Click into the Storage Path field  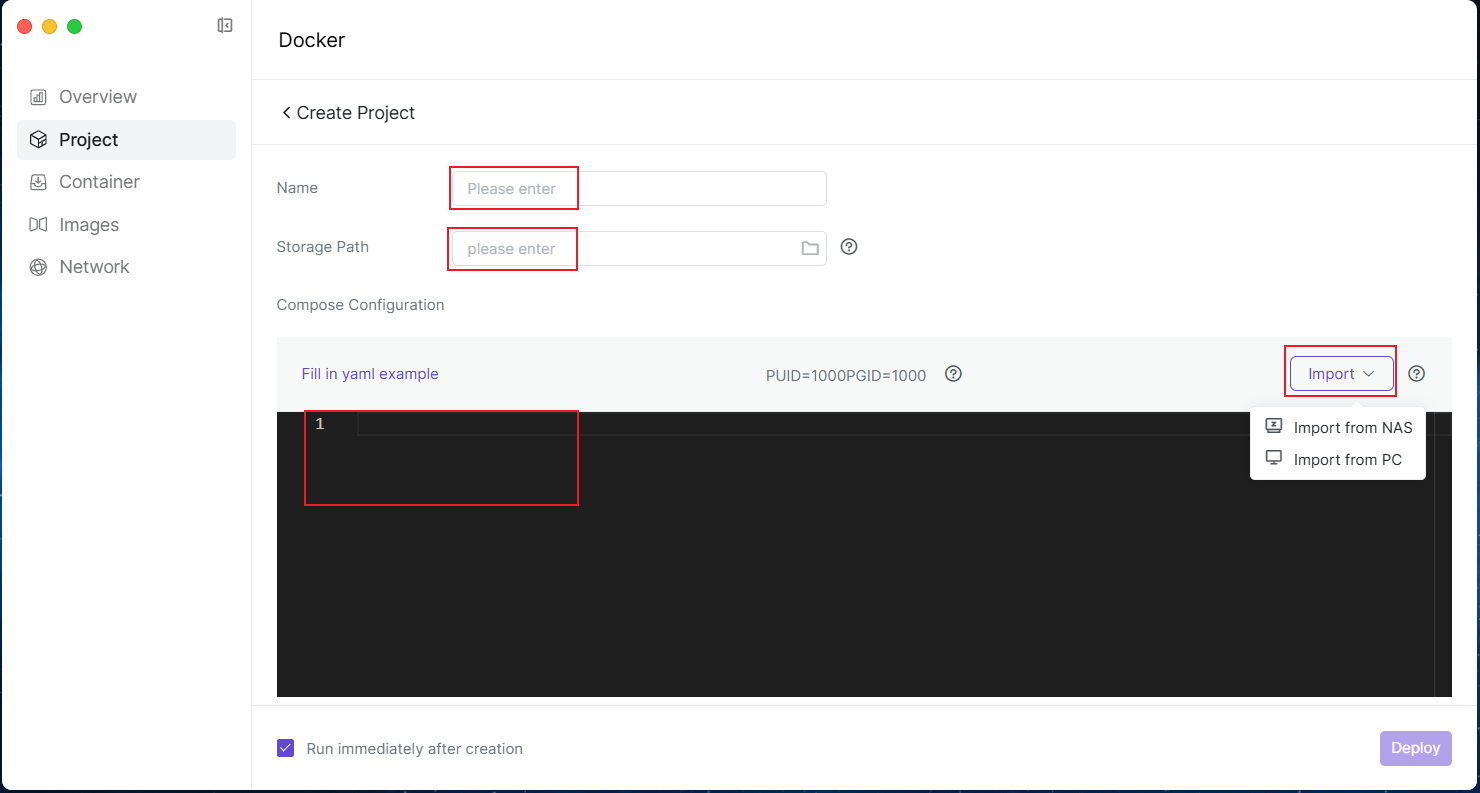pos(620,249)
